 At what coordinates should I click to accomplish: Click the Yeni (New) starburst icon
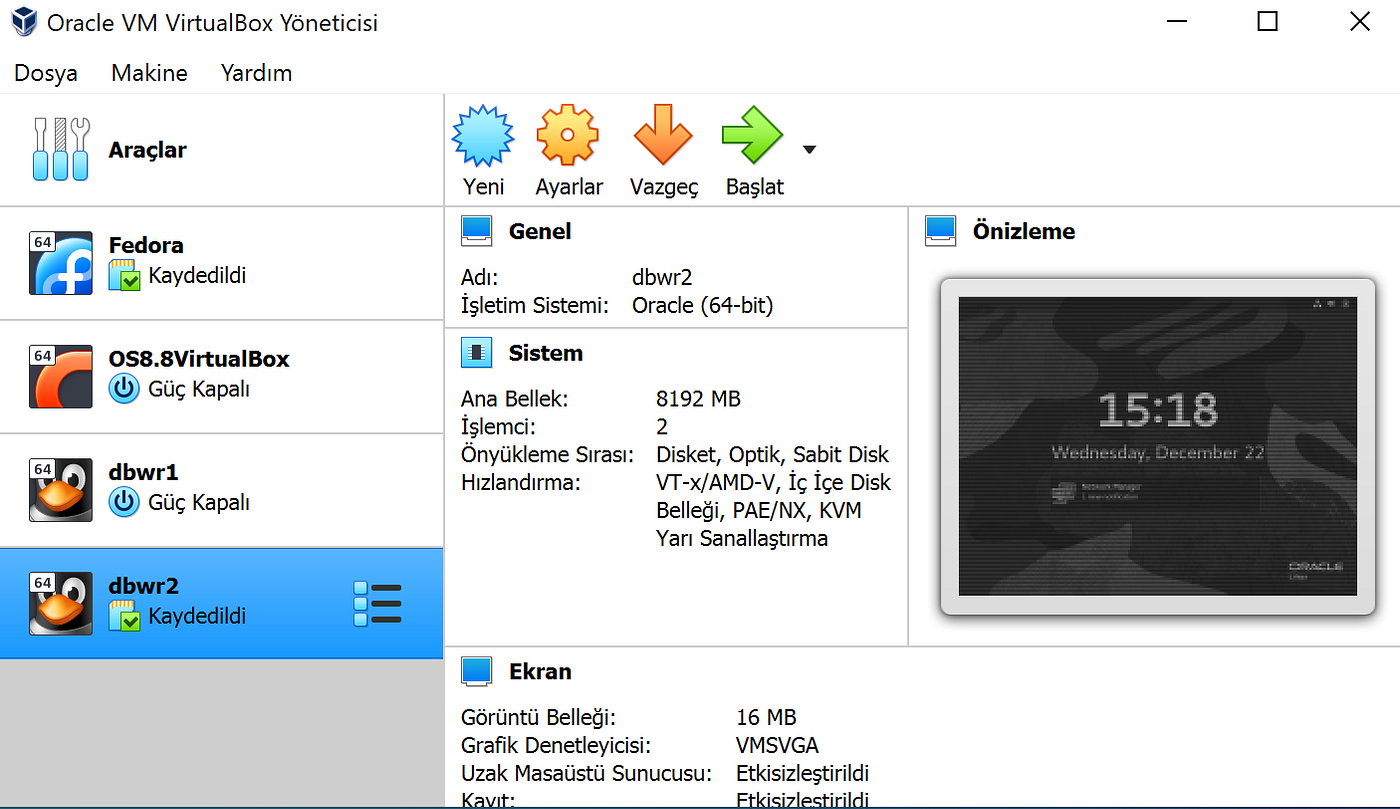point(483,136)
